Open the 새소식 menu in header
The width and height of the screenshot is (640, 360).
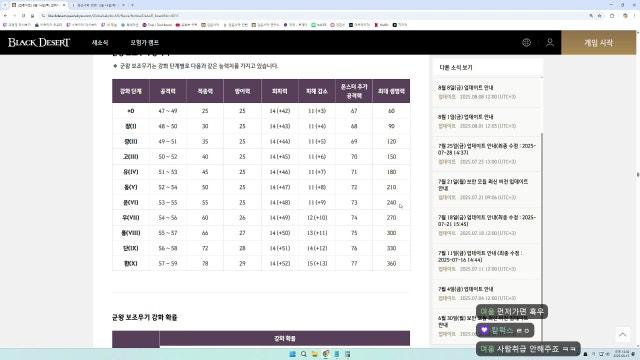100,42
